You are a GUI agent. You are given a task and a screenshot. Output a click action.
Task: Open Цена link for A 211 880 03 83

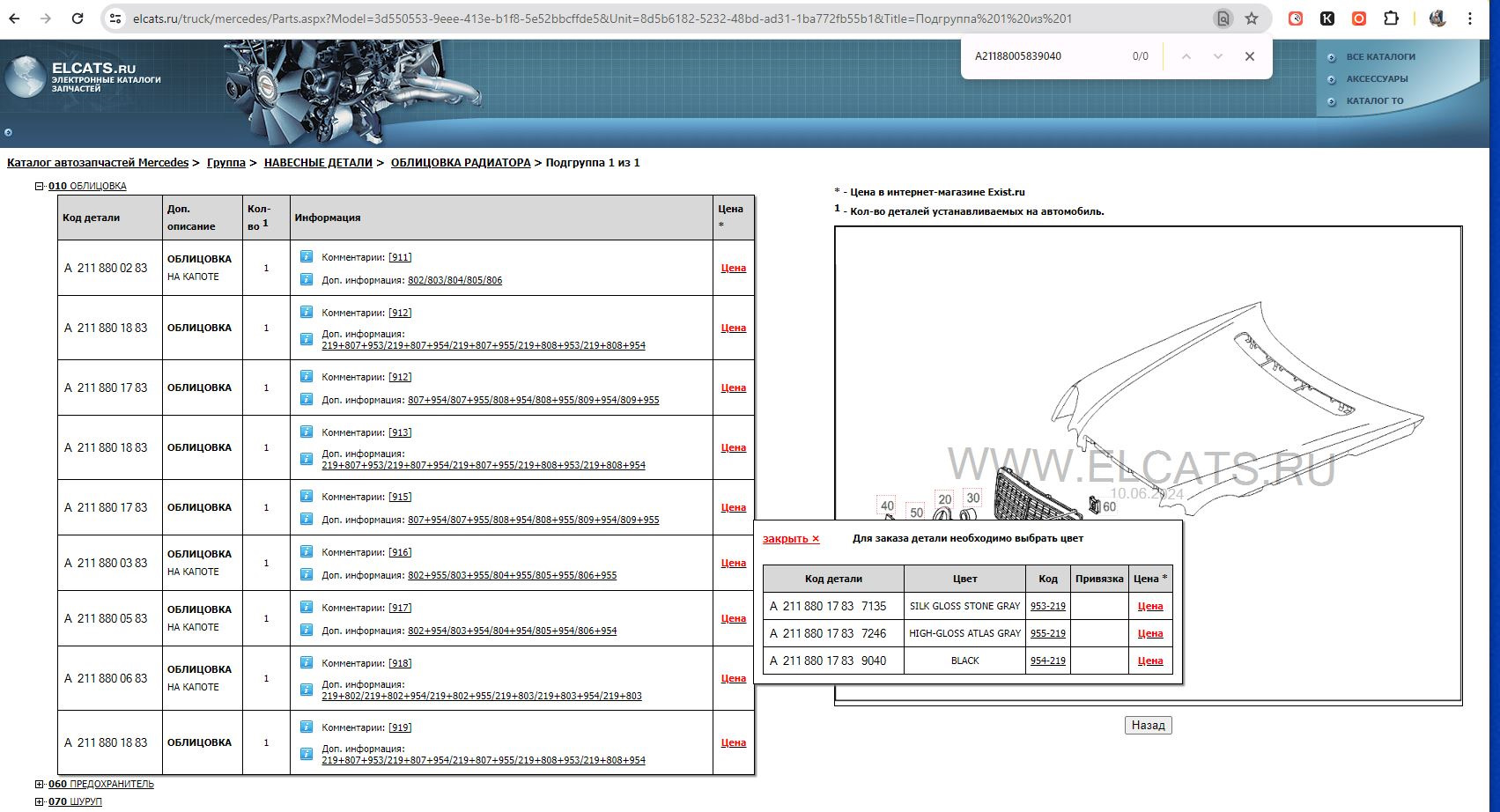734,563
